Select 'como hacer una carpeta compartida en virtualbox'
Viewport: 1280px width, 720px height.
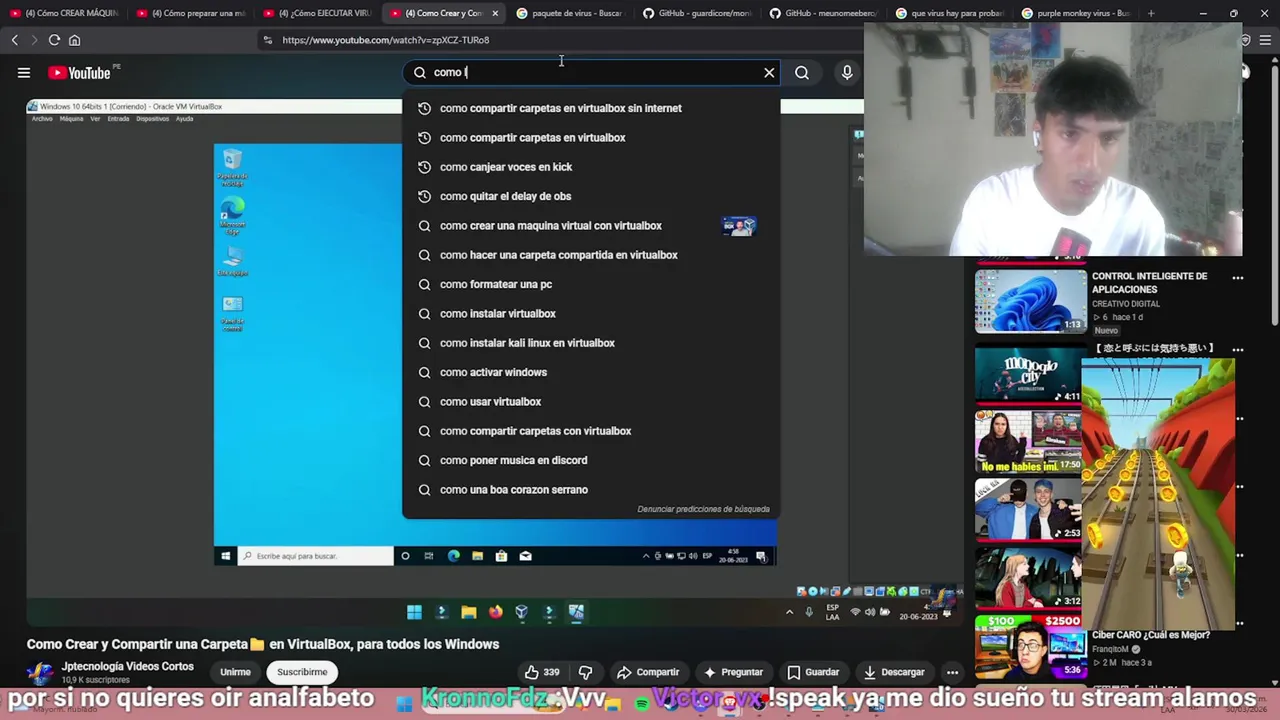click(591, 255)
